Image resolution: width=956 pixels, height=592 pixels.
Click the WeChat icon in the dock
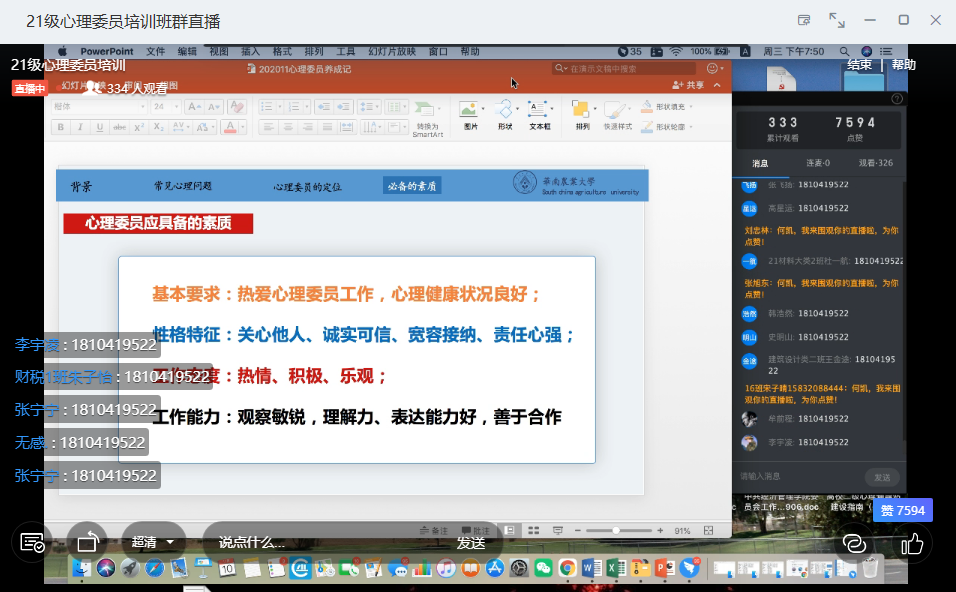543,568
